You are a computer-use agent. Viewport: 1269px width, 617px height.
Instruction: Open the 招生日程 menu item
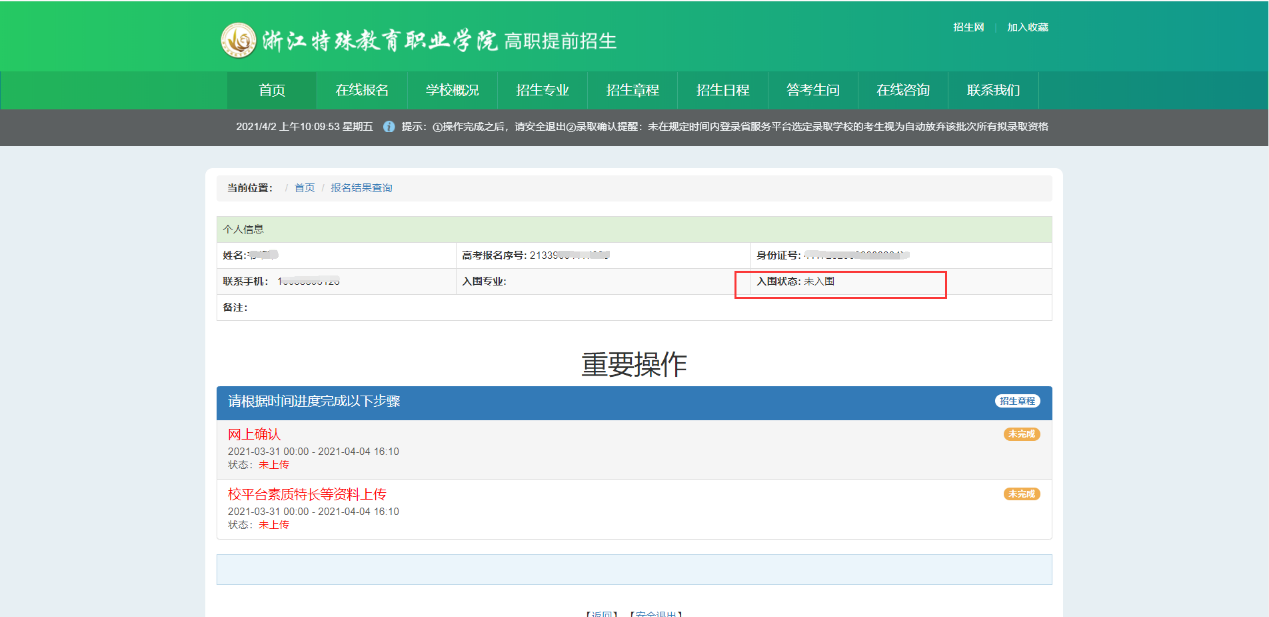click(x=722, y=90)
